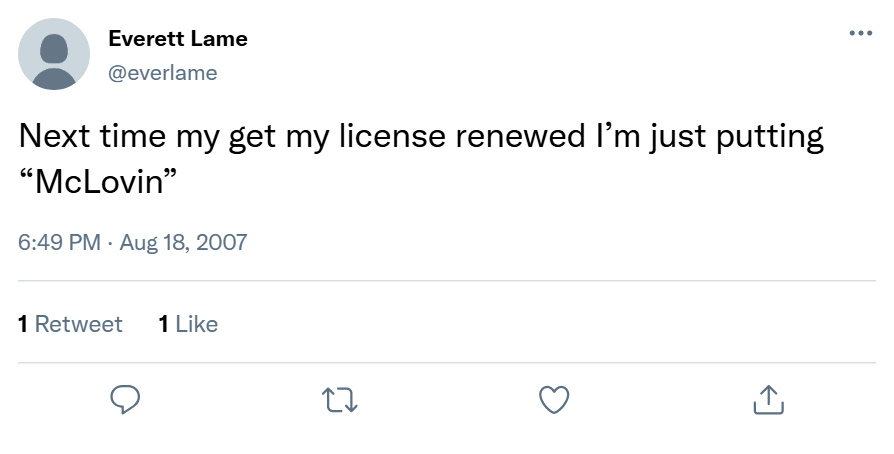The width and height of the screenshot is (894, 454).
Task: View who retweeted via "Retweet" label
Action: tap(78, 324)
